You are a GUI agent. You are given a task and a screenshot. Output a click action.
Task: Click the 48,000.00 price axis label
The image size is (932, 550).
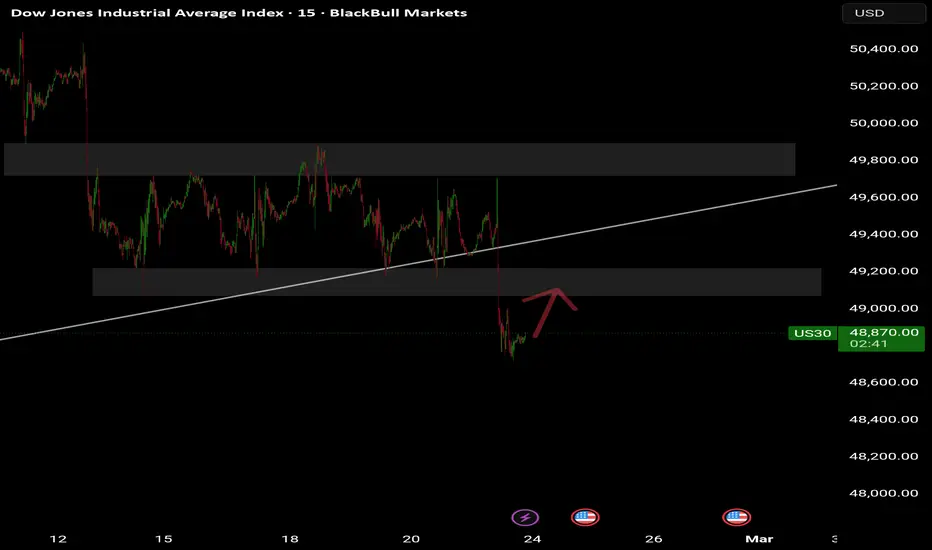(884, 493)
